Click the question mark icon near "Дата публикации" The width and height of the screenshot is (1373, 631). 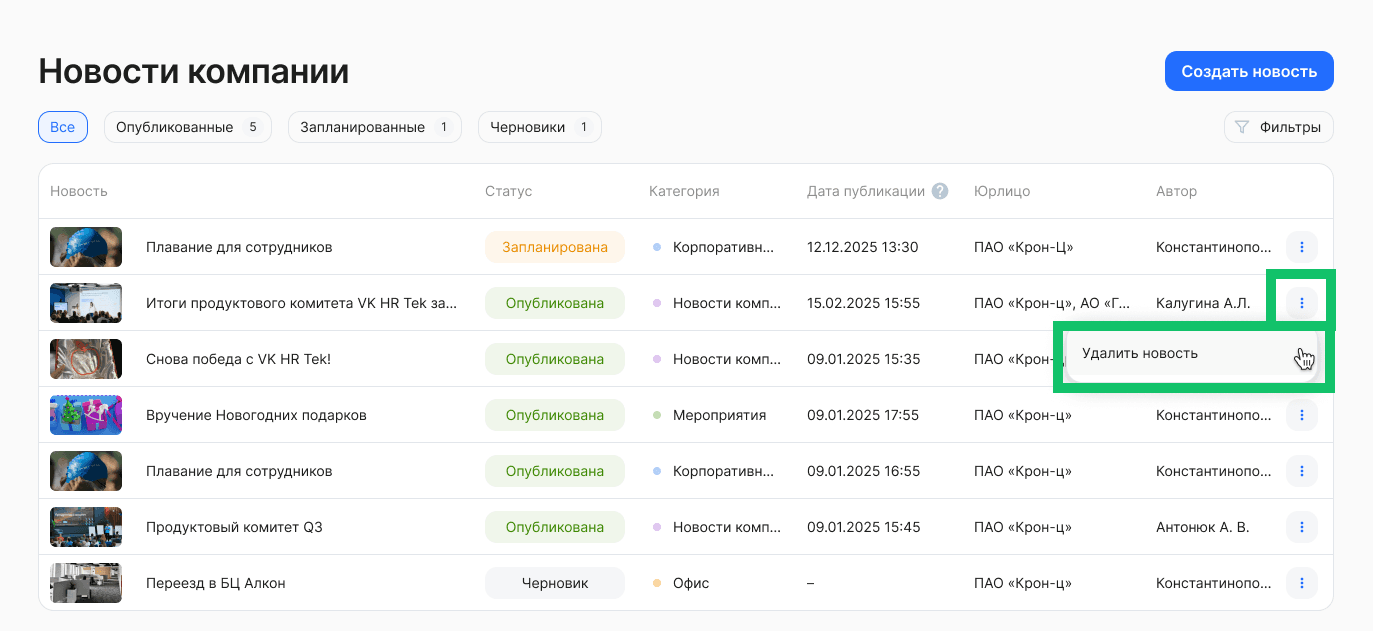pyautogui.click(x=939, y=190)
